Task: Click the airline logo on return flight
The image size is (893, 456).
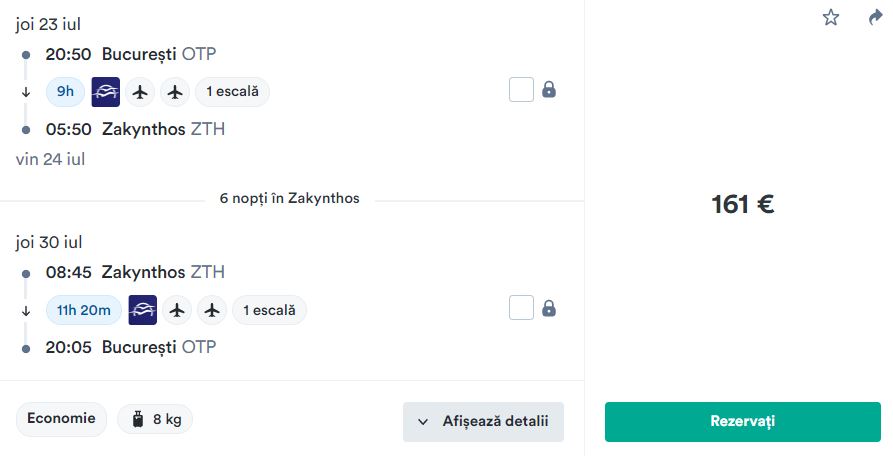Action: [143, 310]
